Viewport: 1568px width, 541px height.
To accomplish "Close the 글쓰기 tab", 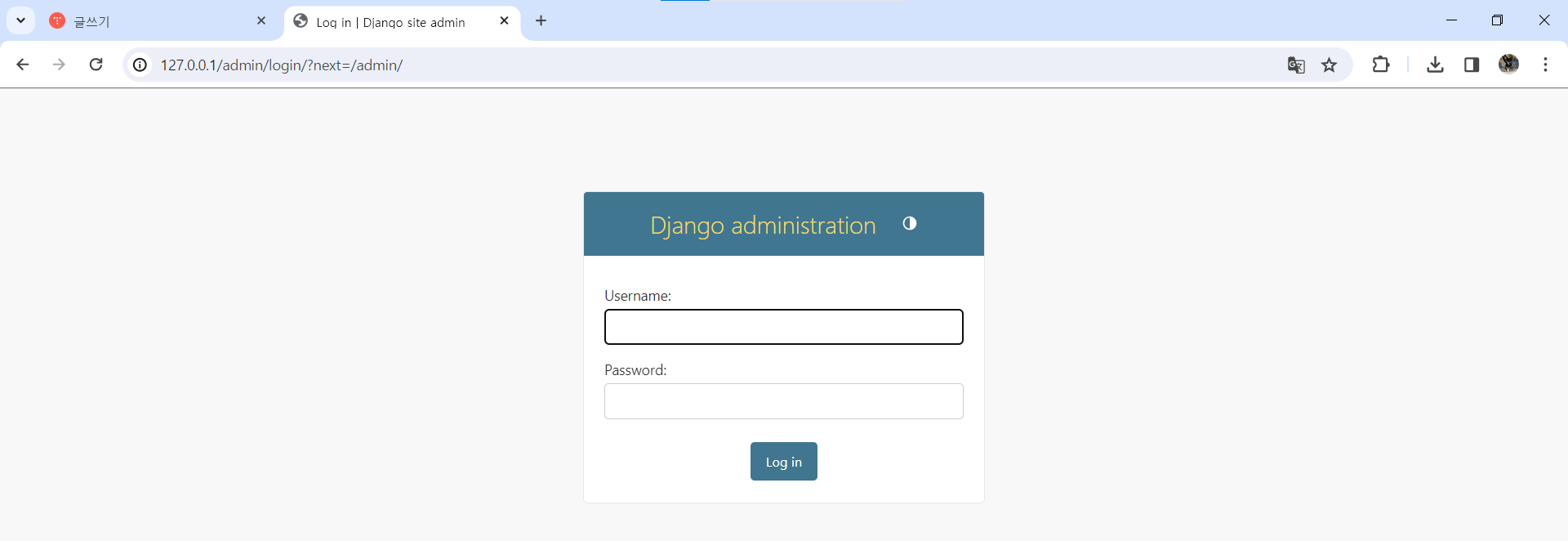I will click(261, 20).
